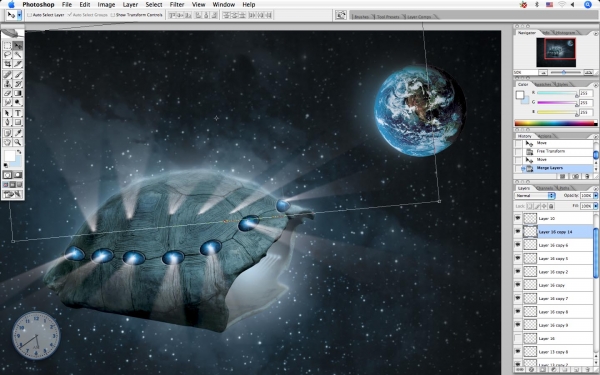This screenshot has width=600, height=375.
Task: Open the Opacity slider arrow
Action: (x=595, y=196)
